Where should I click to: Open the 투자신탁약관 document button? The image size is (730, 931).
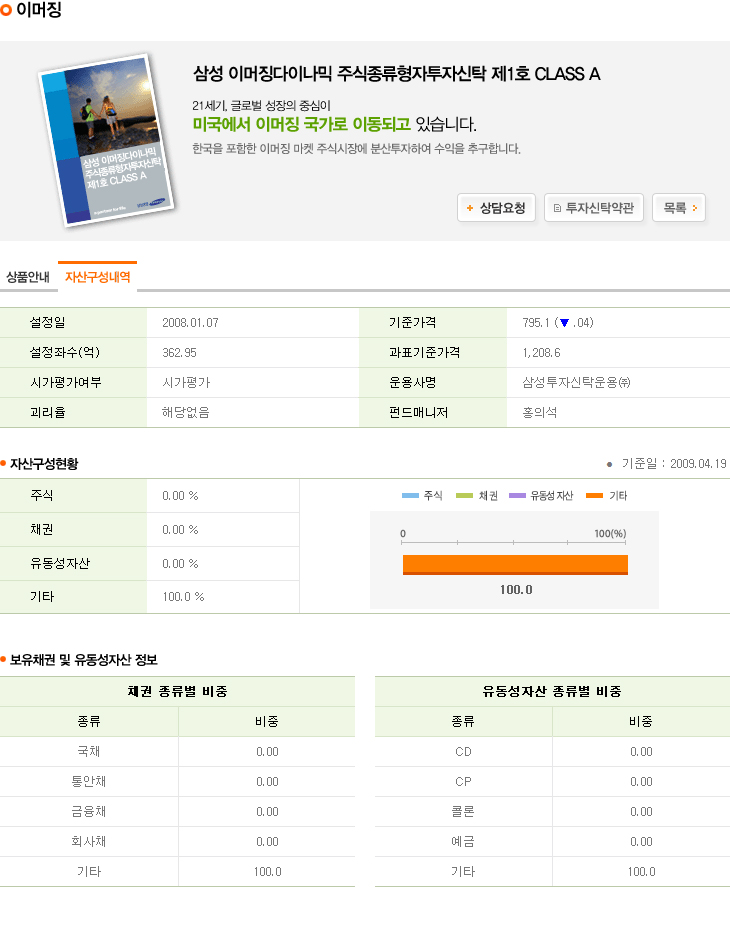[594, 208]
